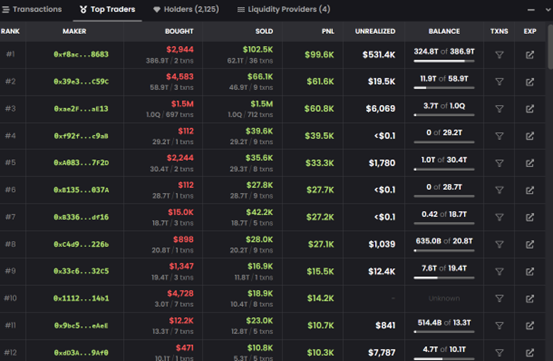Open explorer link for rank #5 trader
This screenshot has height=361, width=553.
(x=530, y=163)
